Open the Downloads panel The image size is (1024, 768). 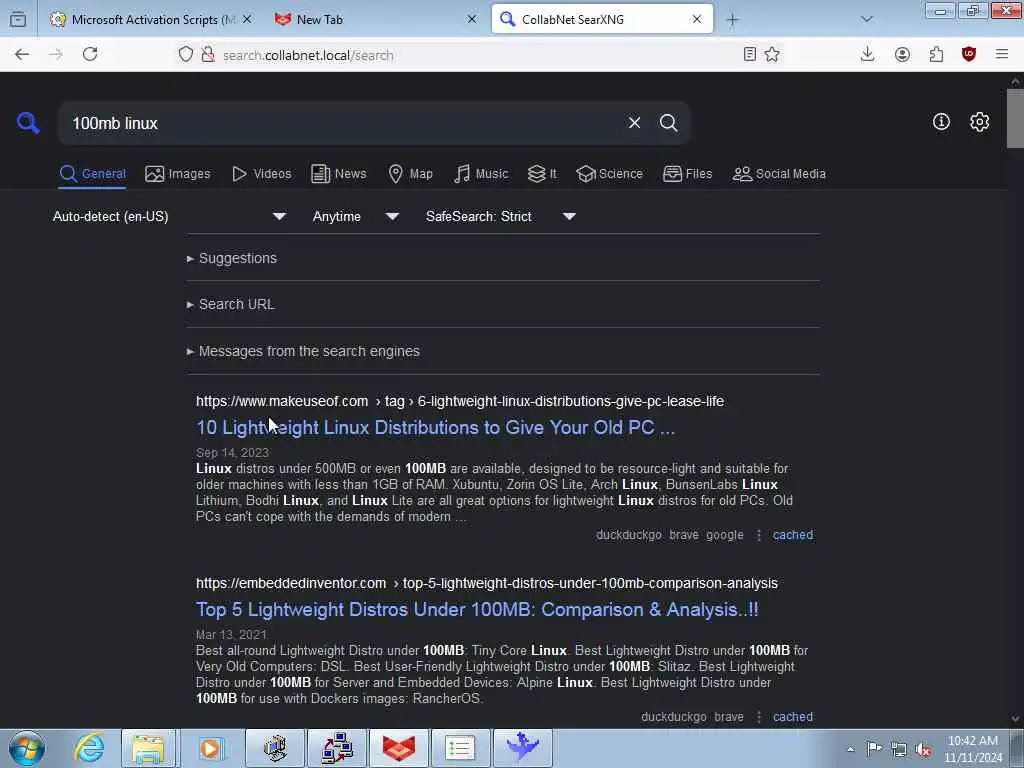[867, 55]
